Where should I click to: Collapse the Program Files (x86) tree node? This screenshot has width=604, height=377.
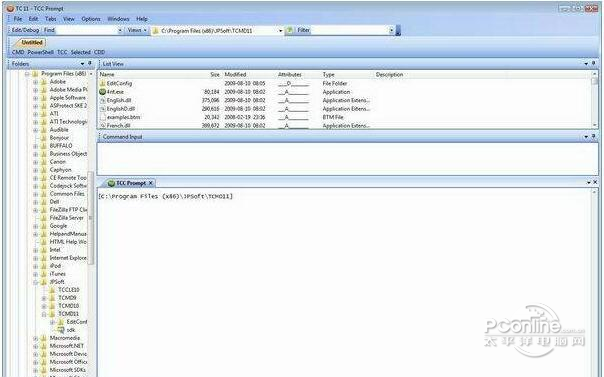27,74
